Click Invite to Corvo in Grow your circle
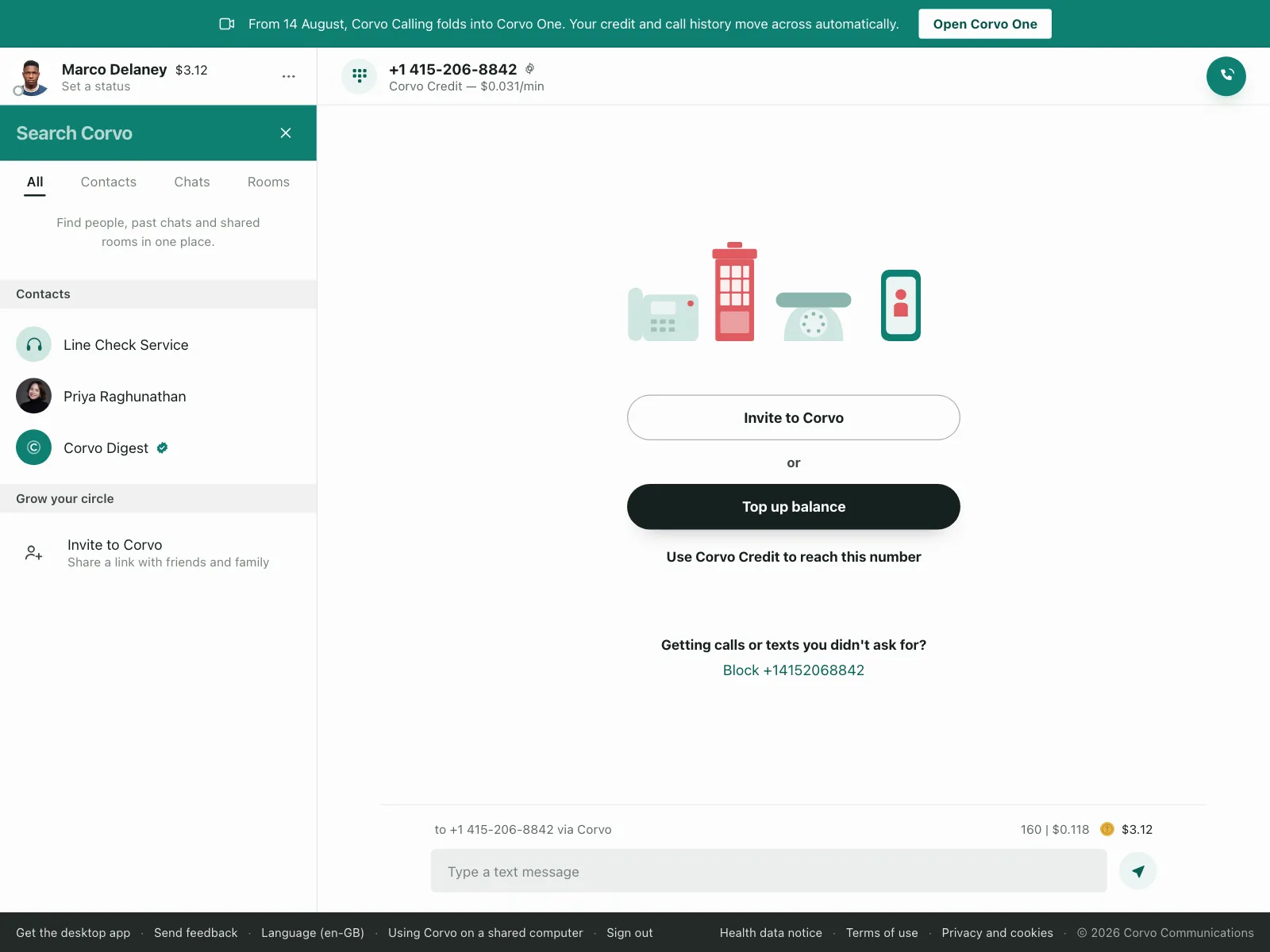 [x=159, y=553]
